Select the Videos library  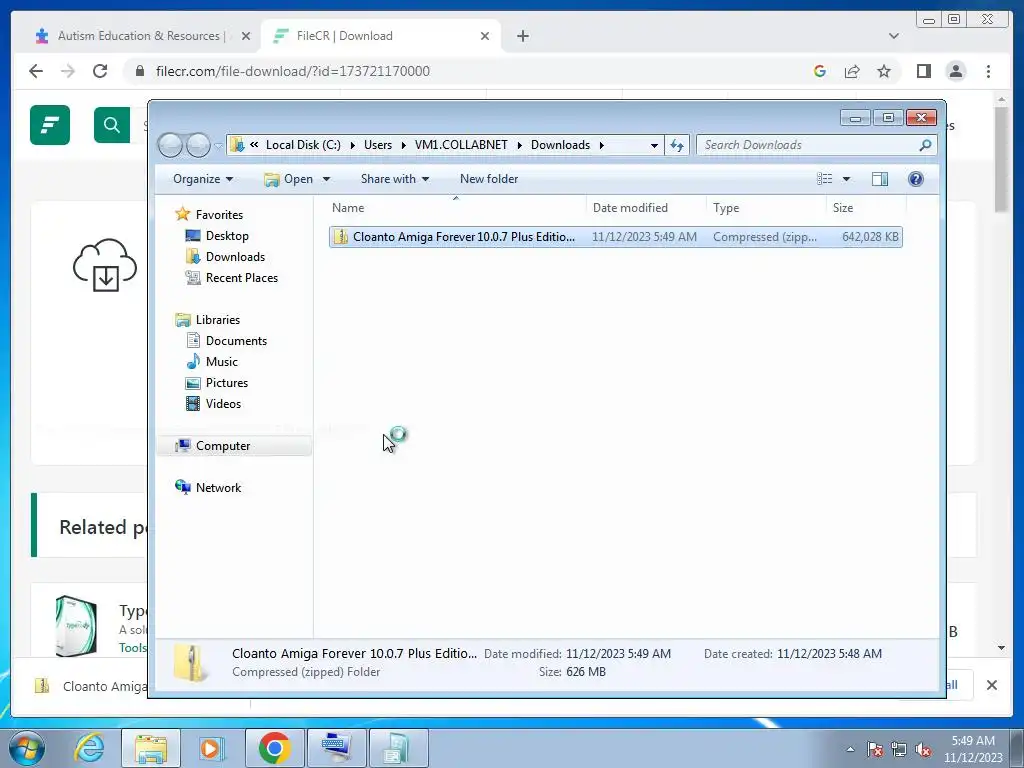223,404
